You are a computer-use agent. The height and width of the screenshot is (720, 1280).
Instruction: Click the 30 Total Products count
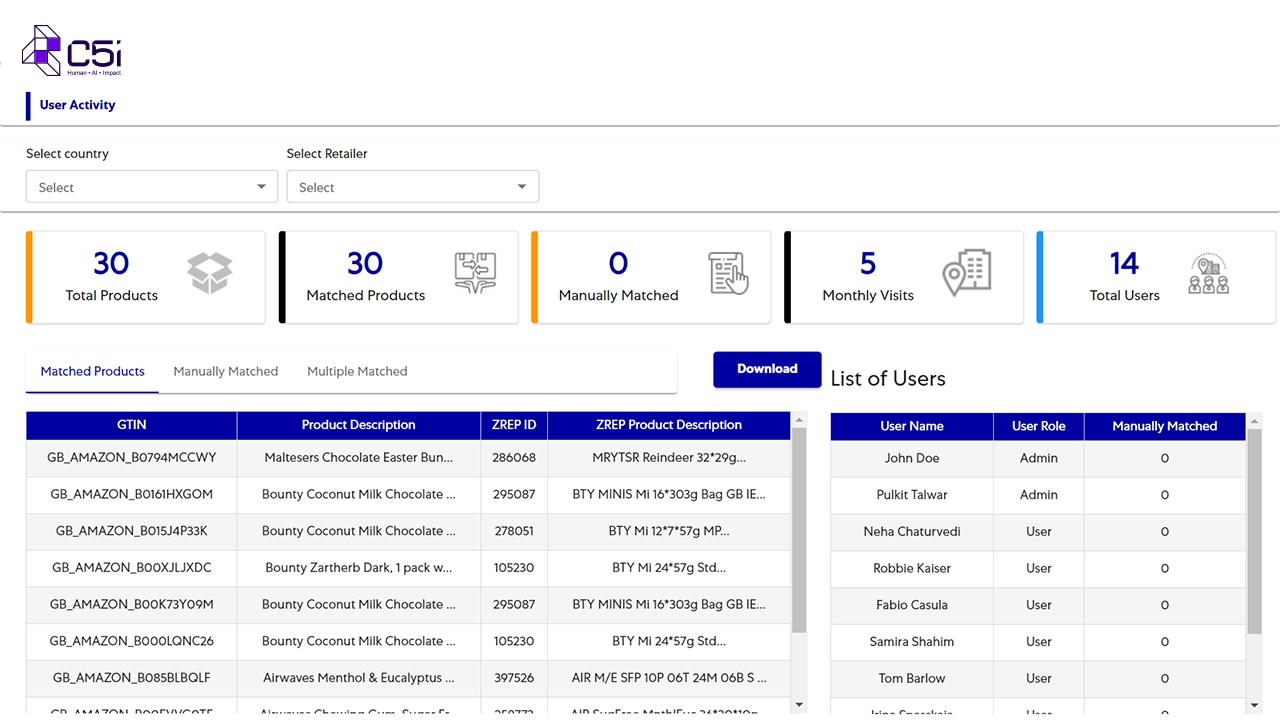(x=111, y=264)
